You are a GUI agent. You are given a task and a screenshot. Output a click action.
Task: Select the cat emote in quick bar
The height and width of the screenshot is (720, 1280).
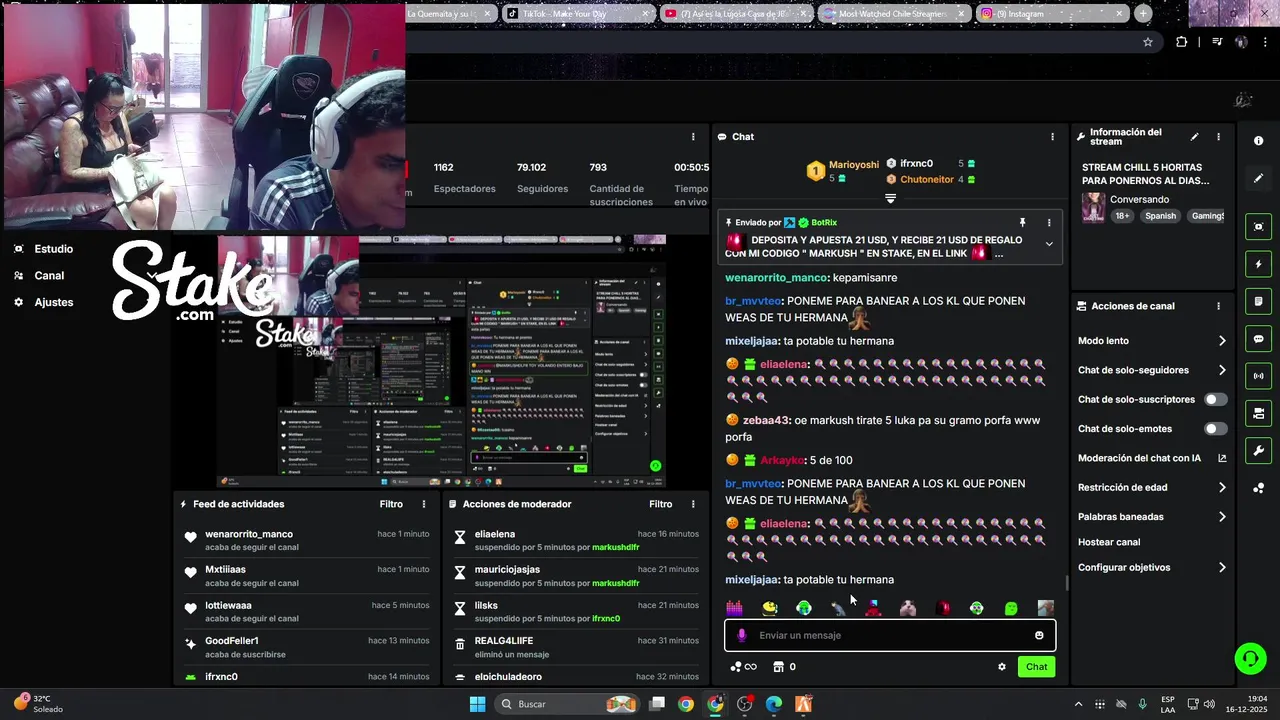click(x=907, y=608)
